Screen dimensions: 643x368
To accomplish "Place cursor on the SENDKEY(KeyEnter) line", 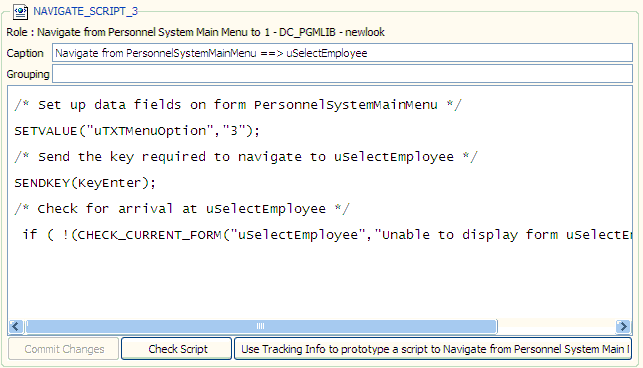I will point(85,183).
